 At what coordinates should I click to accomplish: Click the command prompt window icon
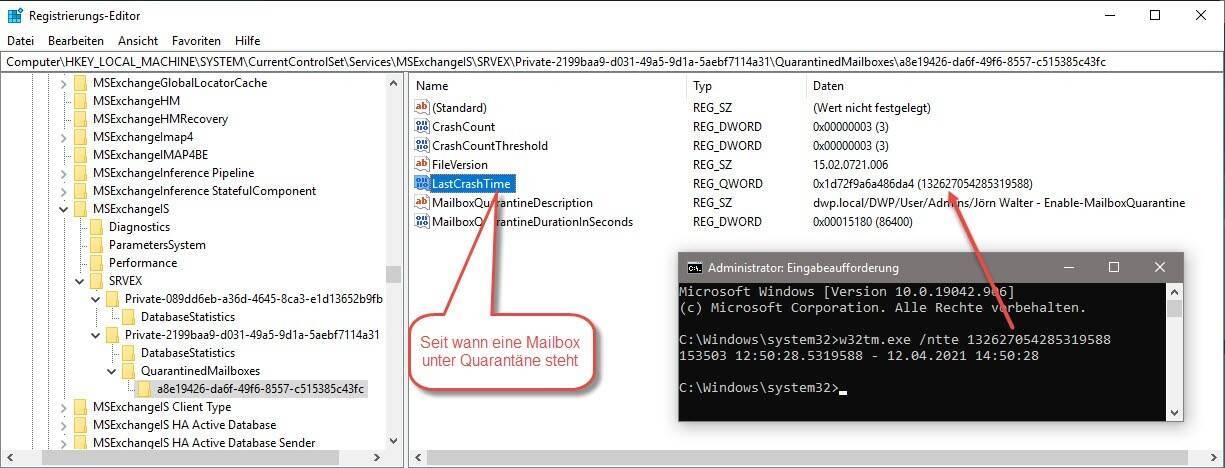tap(694, 268)
